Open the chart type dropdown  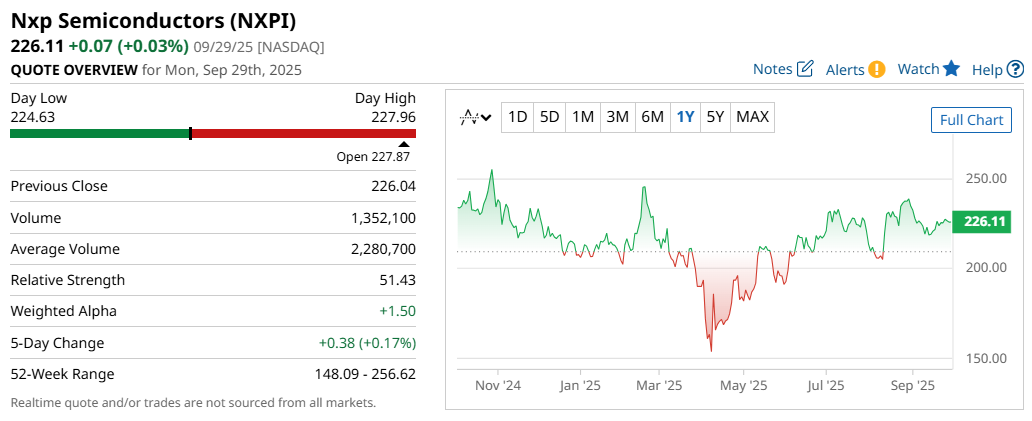click(475, 117)
